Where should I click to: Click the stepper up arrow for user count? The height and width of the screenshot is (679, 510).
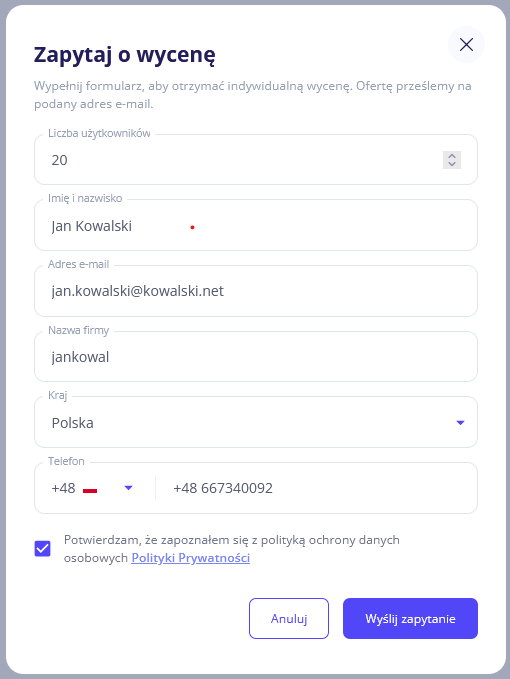(452, 155)
